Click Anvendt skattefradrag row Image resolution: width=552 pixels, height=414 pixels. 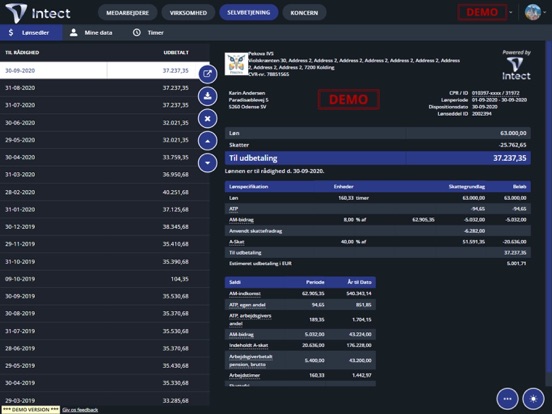(x=378, y=231)
